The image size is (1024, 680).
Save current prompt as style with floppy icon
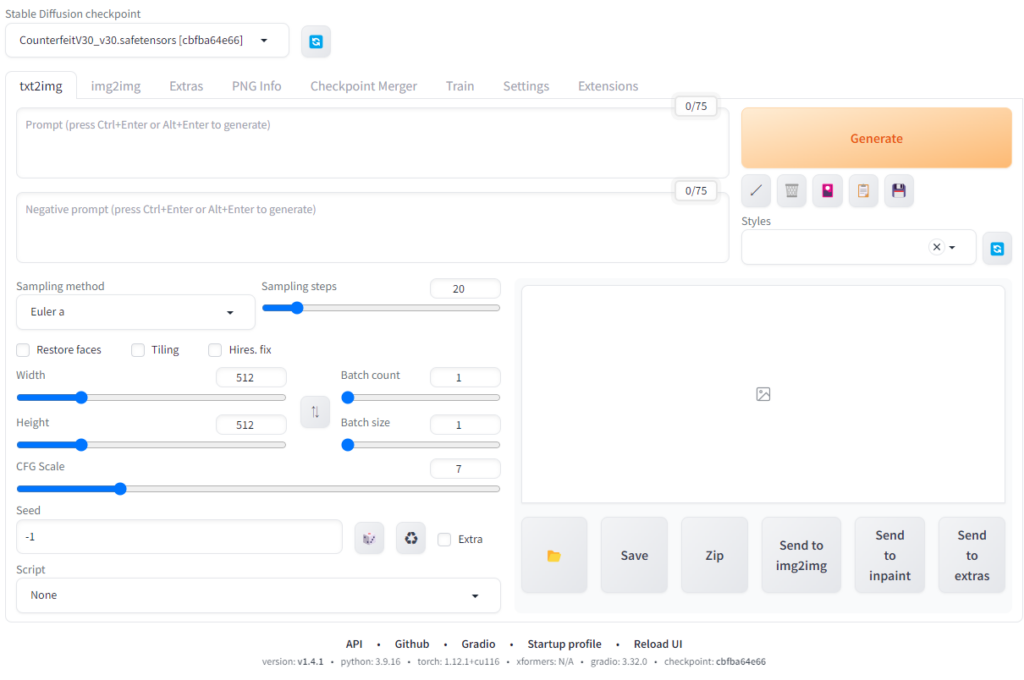(x=898, y=190)
